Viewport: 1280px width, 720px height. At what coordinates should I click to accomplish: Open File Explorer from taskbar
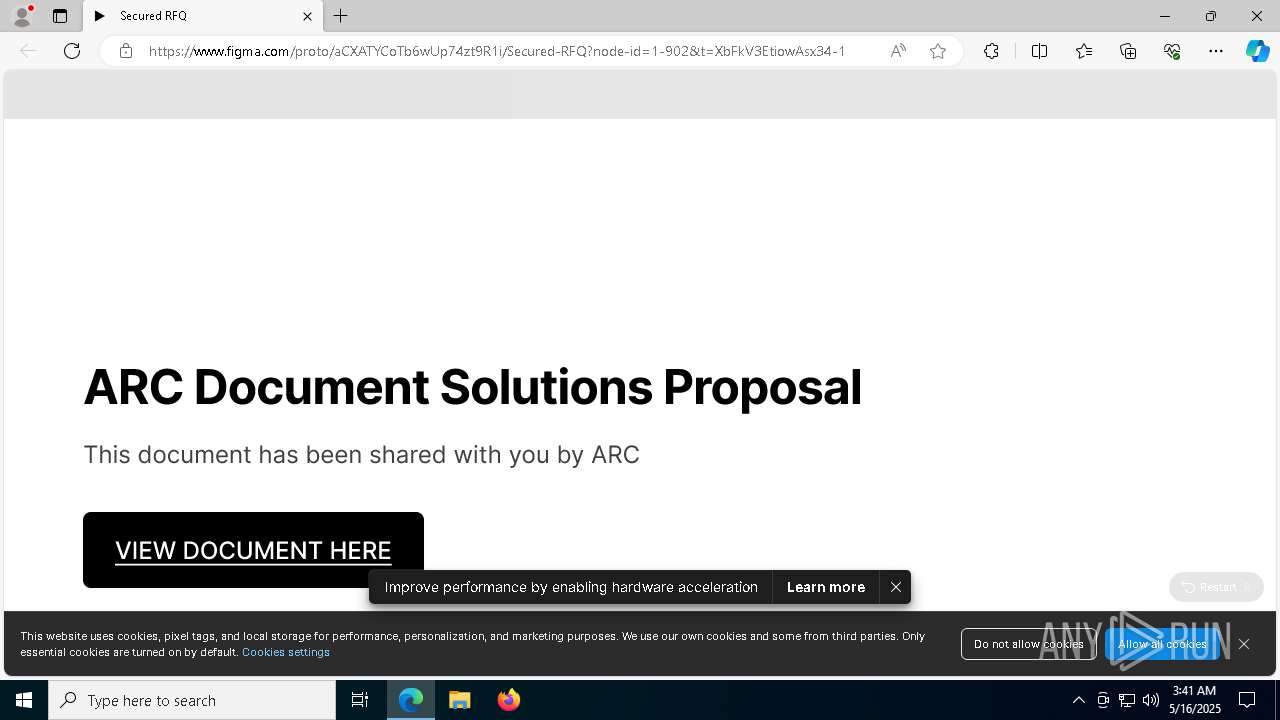coord(460,700)
